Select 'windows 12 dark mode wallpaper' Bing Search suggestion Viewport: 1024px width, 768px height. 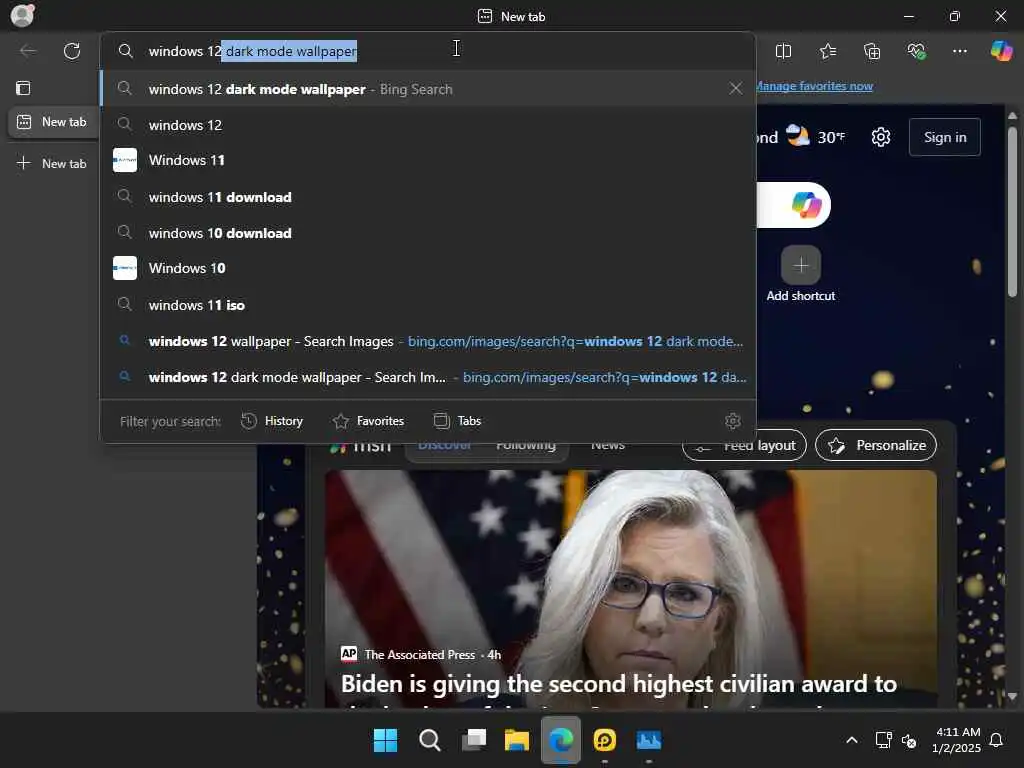tap(428, 89)
